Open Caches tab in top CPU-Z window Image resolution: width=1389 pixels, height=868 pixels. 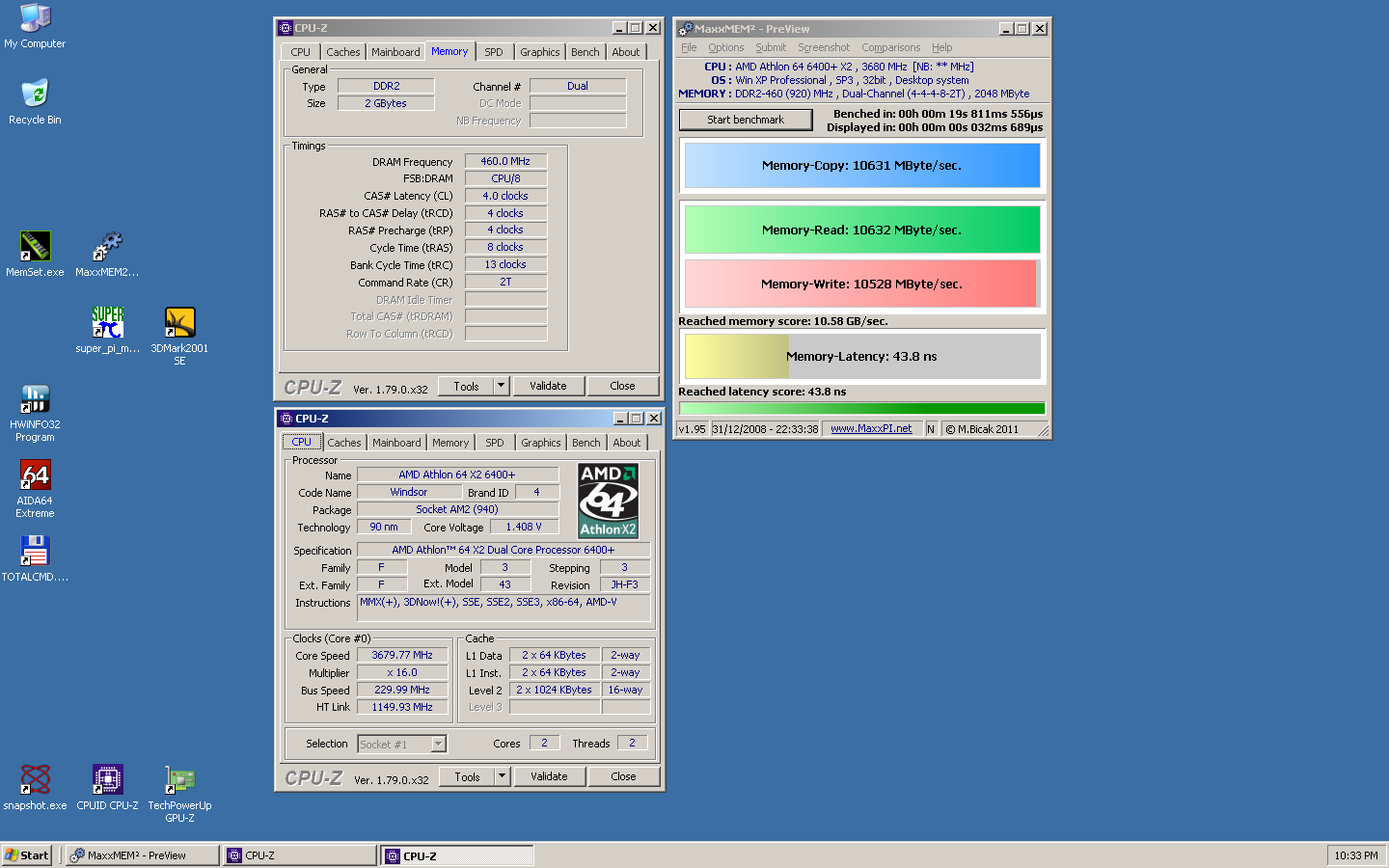click(342, 52)
